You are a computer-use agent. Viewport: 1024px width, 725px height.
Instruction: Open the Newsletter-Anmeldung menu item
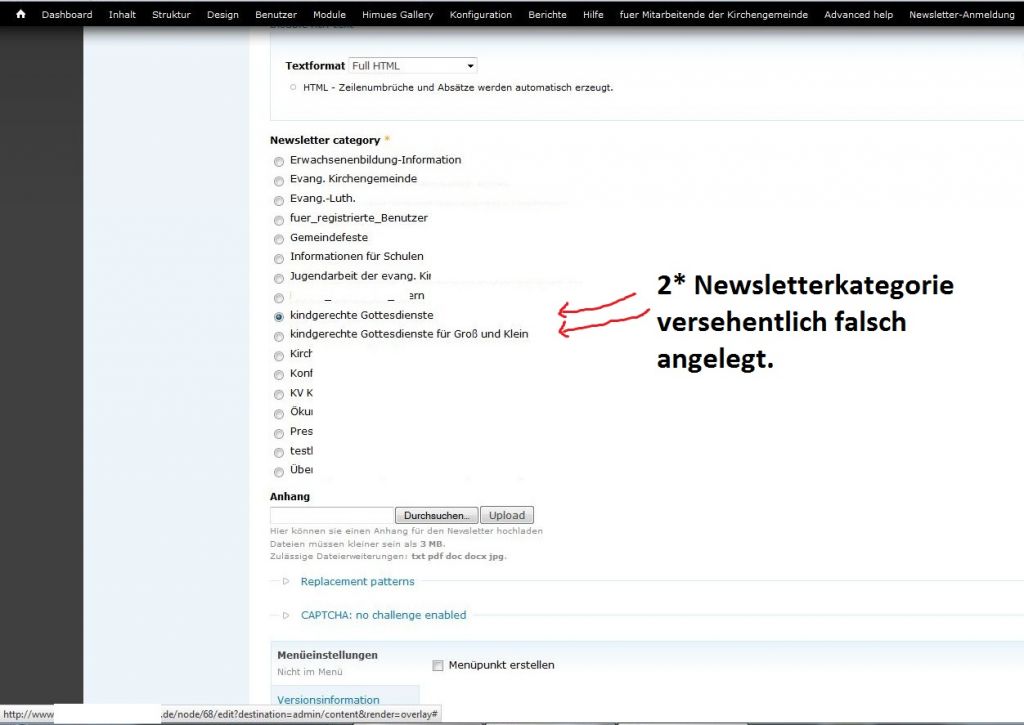tap(961, 15)
